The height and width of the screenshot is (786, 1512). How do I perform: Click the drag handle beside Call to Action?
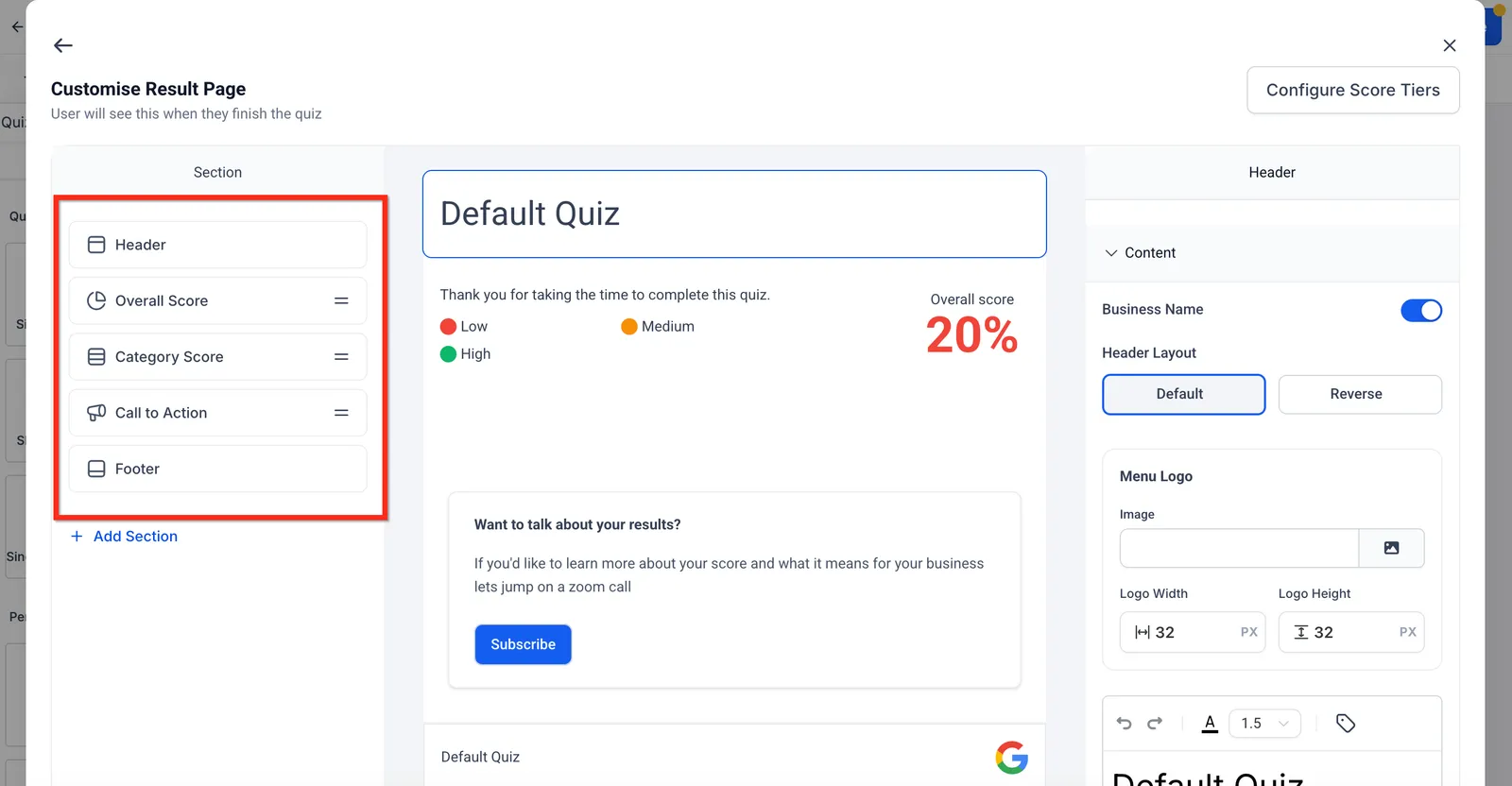point(341,413)
